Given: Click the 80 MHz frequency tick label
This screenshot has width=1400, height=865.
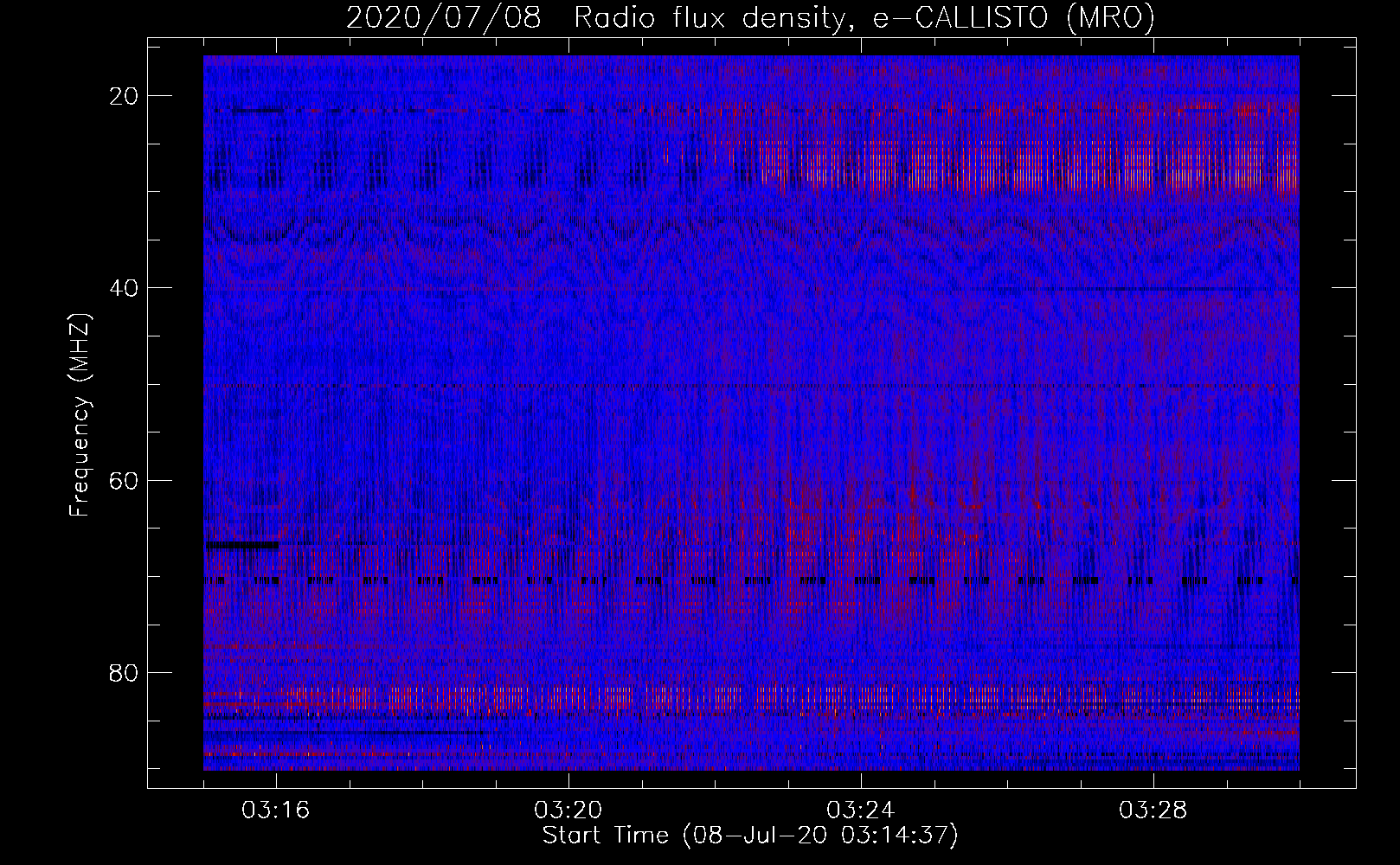Looking at the screenshot, I should [x=125, y=672].
